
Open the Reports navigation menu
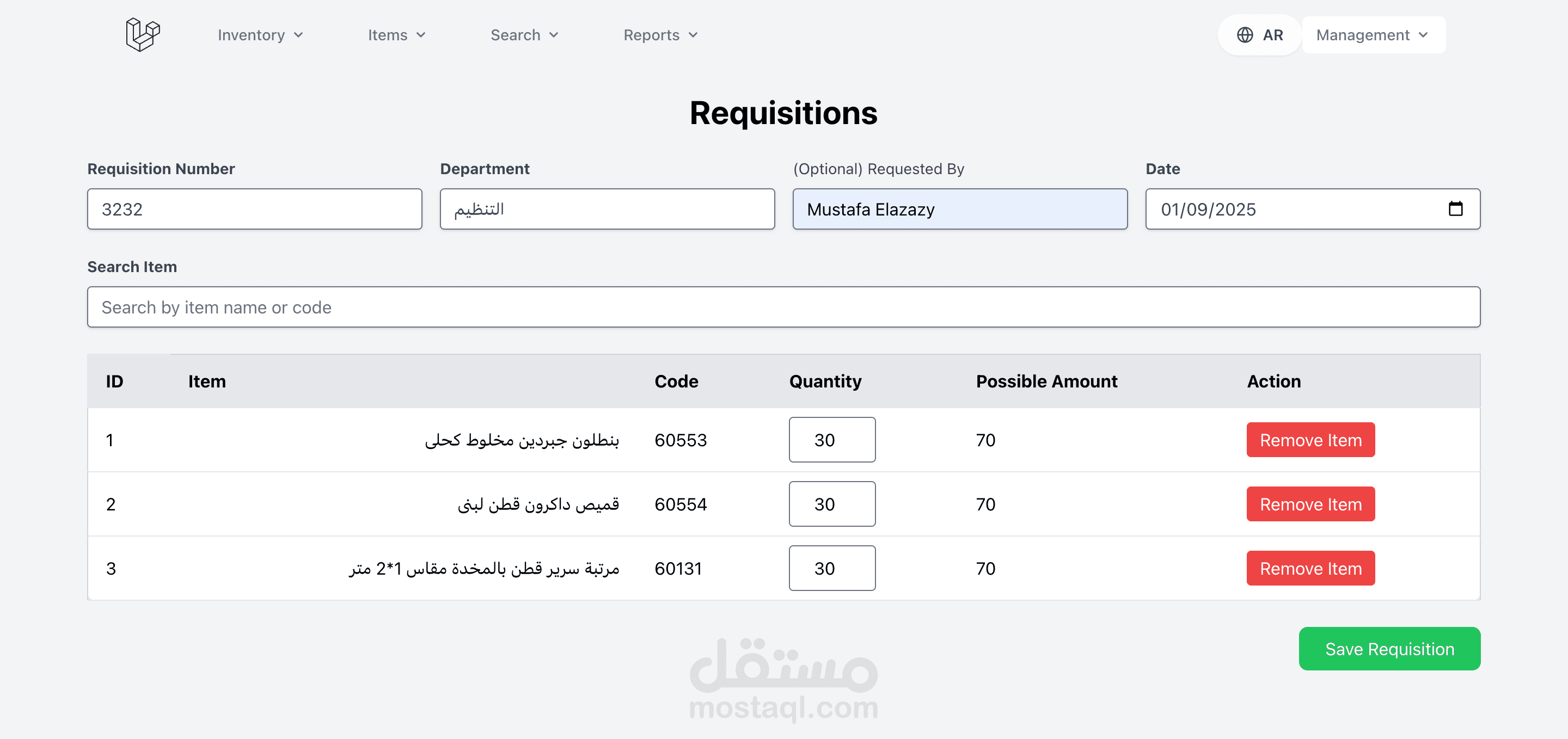click(x=660, y=35)
